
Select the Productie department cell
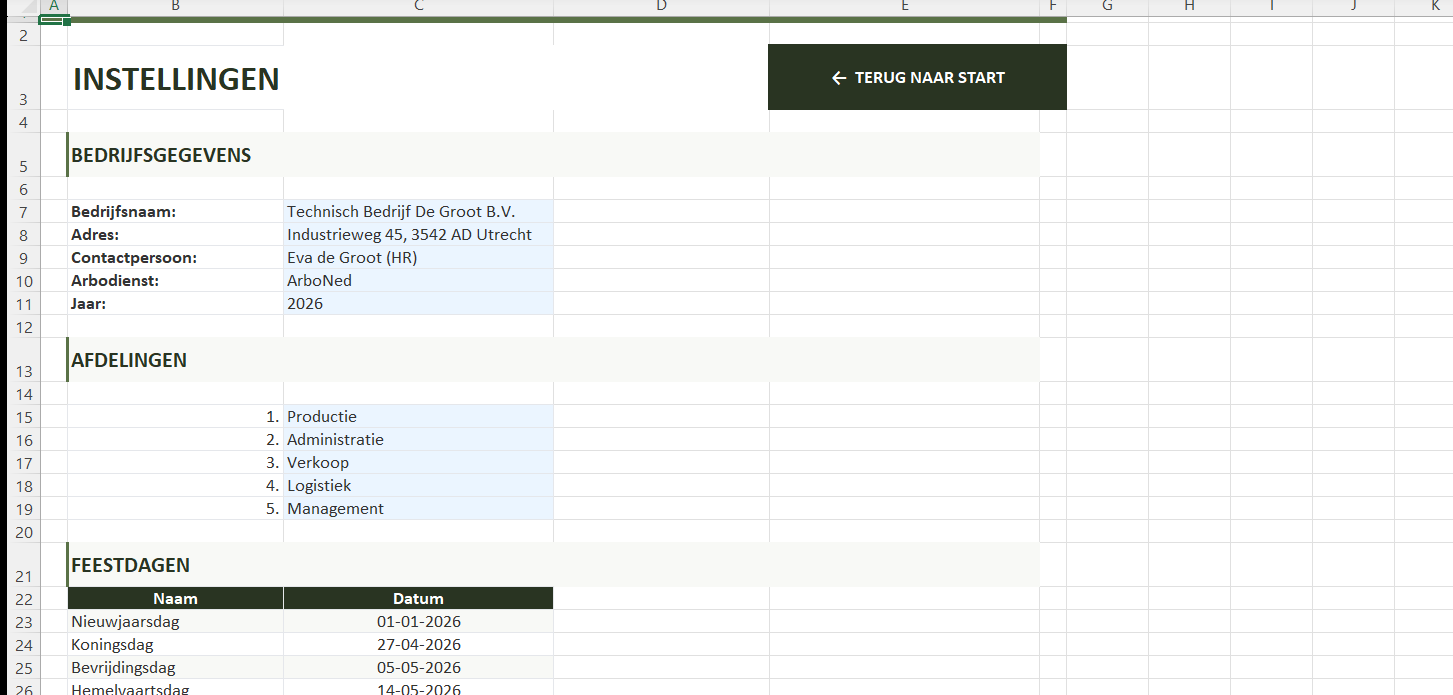click(x=418, y=417)
